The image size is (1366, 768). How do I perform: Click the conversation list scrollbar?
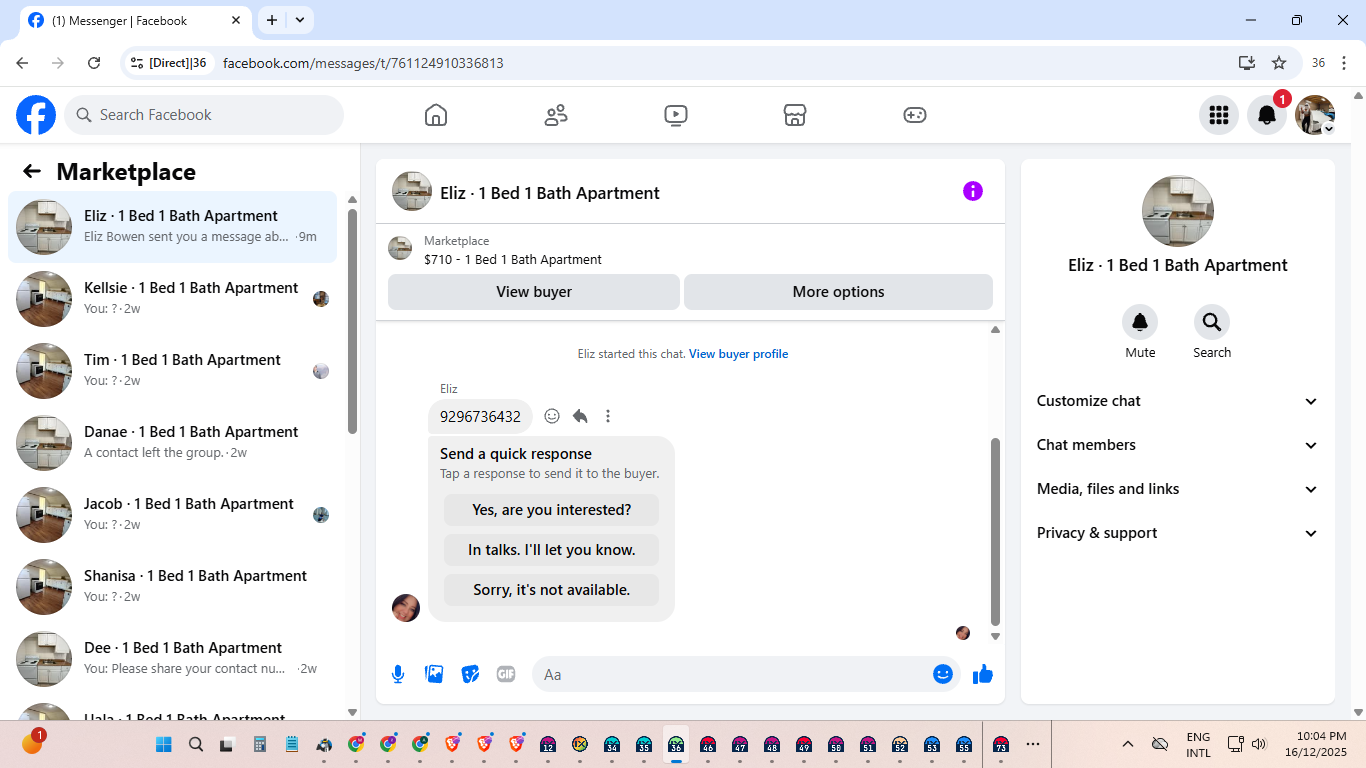[x=352, y=320]
